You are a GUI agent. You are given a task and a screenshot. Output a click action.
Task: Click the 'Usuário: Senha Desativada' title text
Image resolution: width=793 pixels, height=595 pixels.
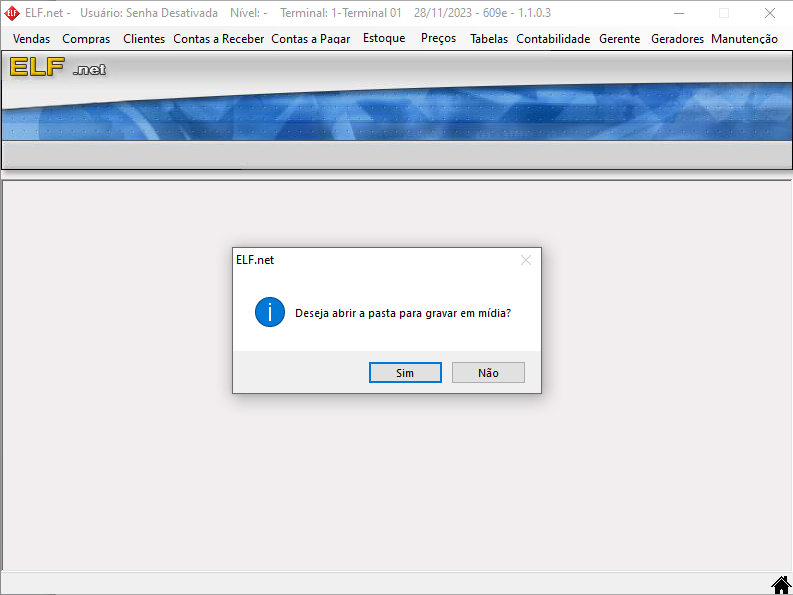tap(149, 13)
